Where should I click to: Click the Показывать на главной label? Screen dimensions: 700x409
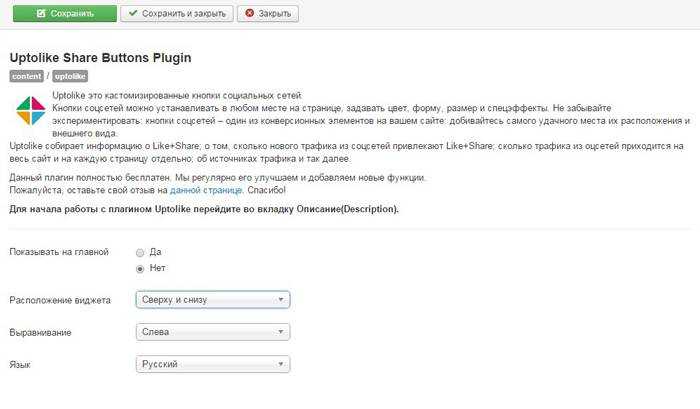[59, 252]
